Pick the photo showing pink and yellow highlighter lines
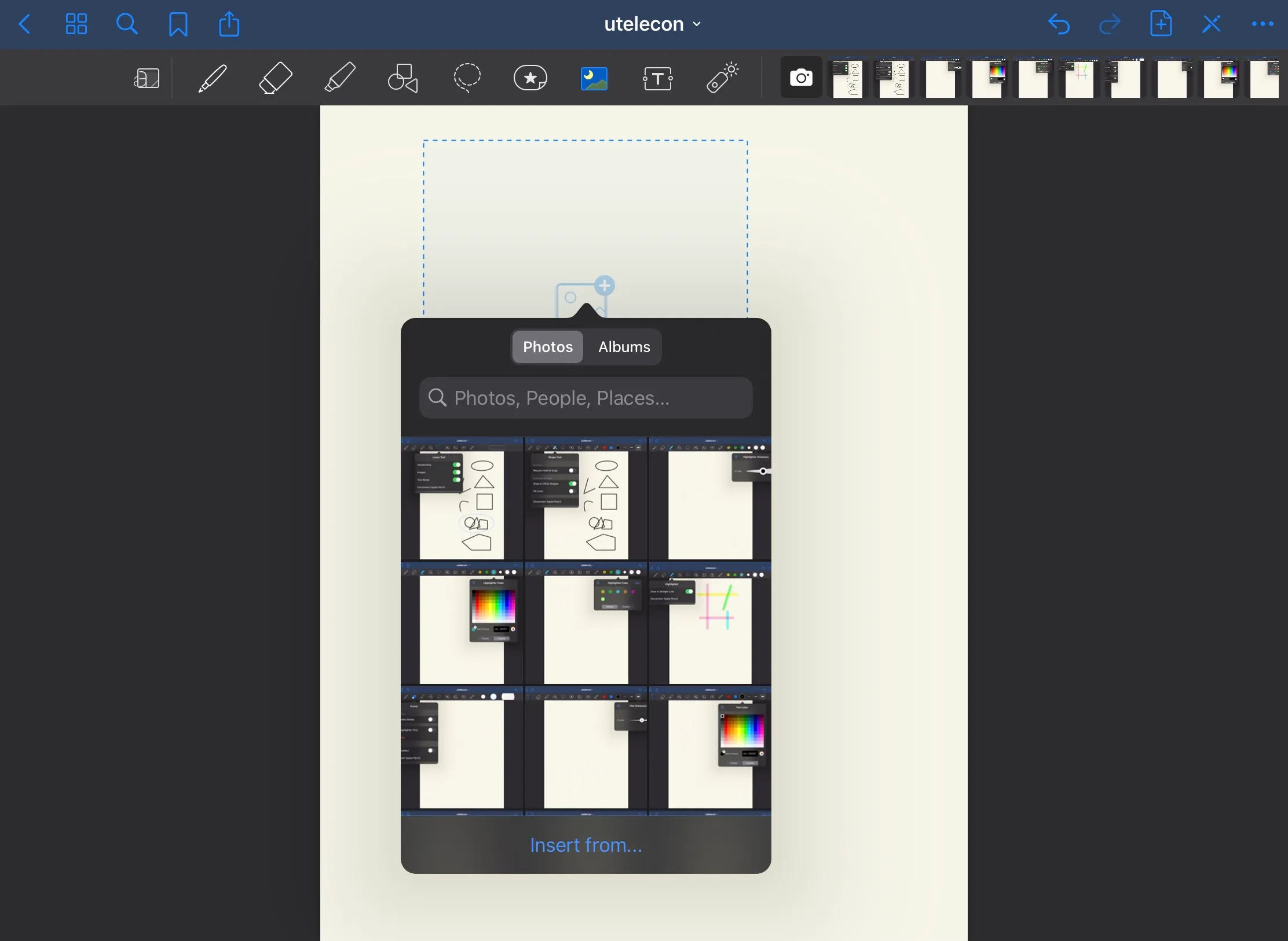 point(710,624)
